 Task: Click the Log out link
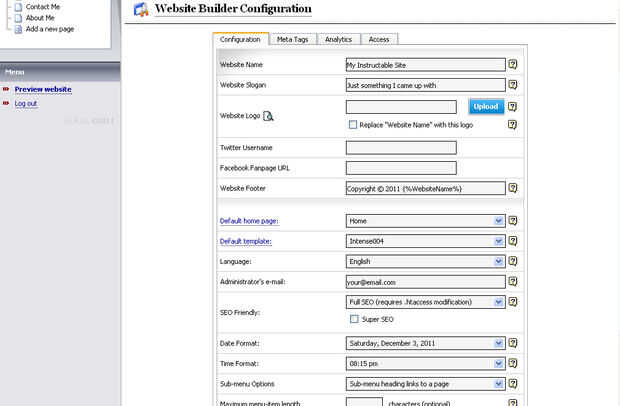coord(26,103)
